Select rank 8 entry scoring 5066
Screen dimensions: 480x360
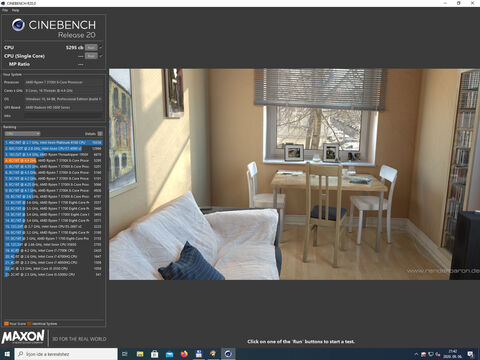coord(53,185)
